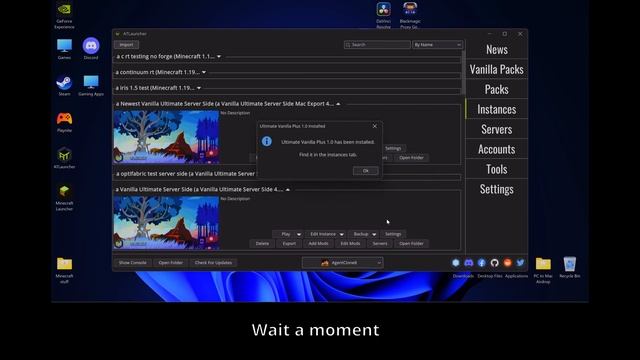Viewport: 640px width, 360px height.
Task: Select the Instances tab
Action: (x=496, y=109)
